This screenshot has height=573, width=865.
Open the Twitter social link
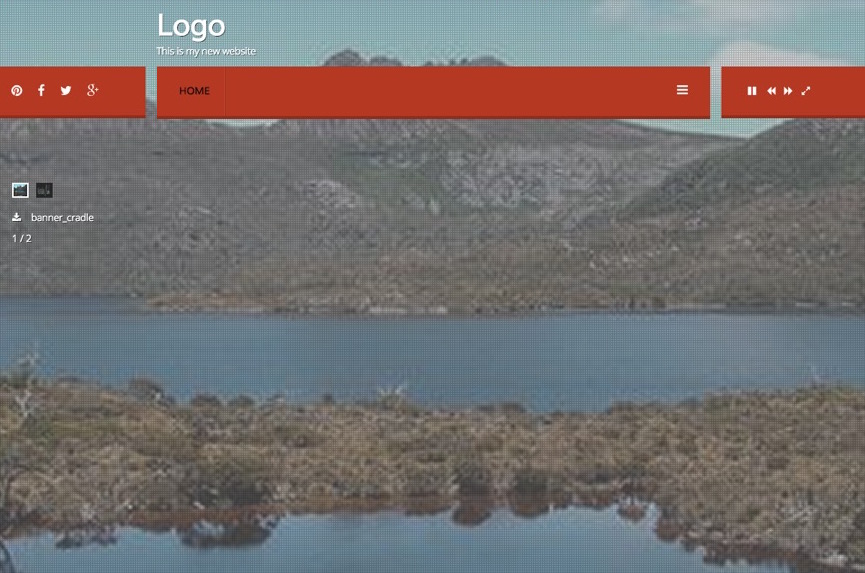(x=66, y=90)
